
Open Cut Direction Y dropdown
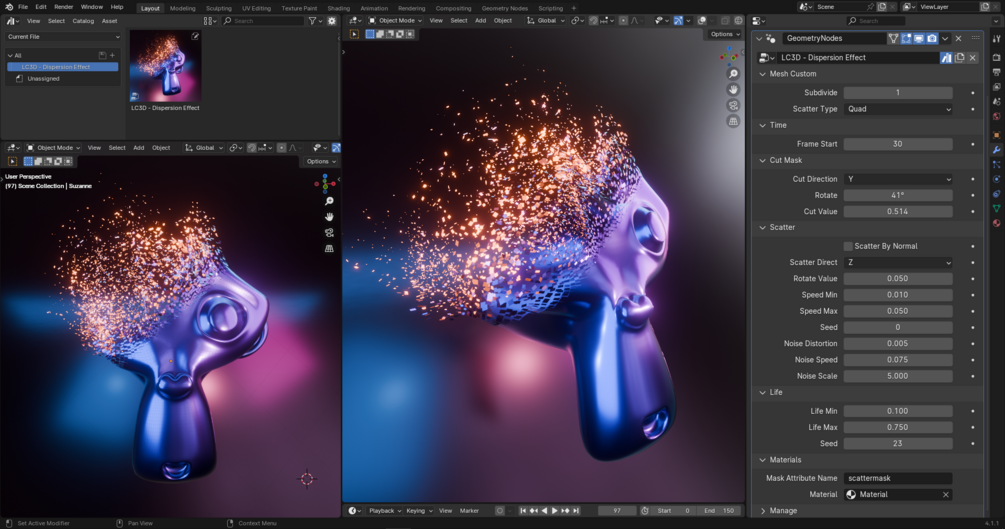coord(898,179)
